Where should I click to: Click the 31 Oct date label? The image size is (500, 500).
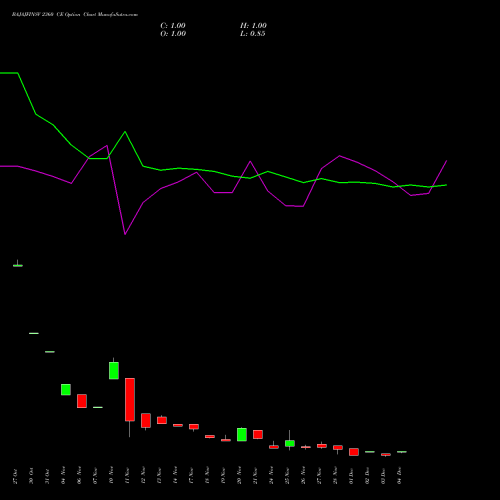click(47, 476)
